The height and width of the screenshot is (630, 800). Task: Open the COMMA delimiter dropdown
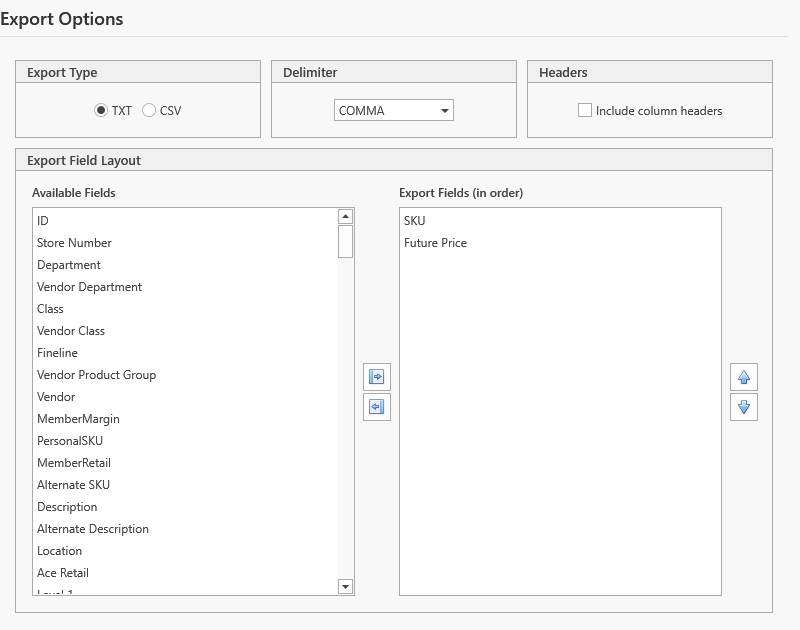coord(393,110)
